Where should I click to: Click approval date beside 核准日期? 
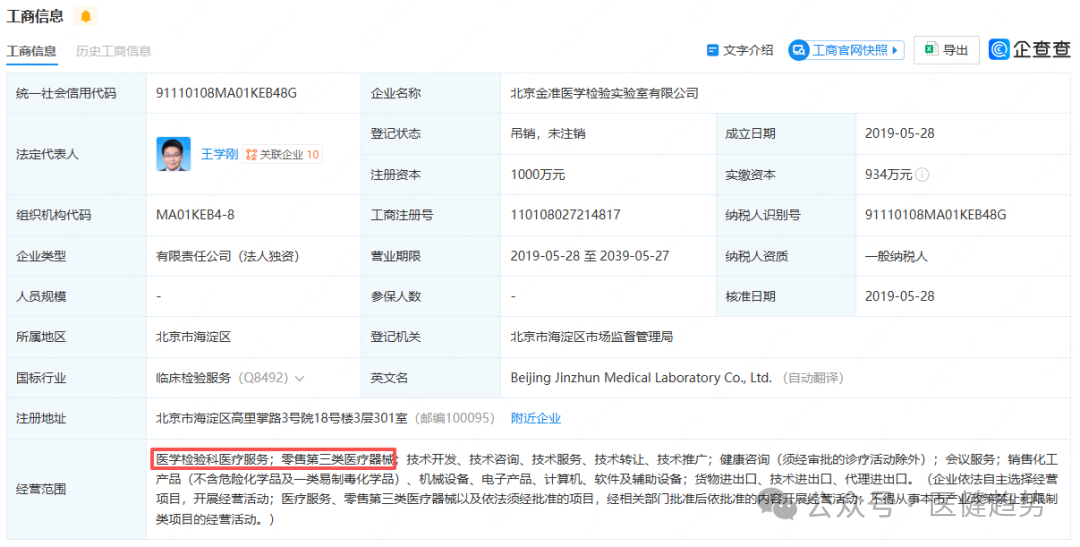[900, 296]
